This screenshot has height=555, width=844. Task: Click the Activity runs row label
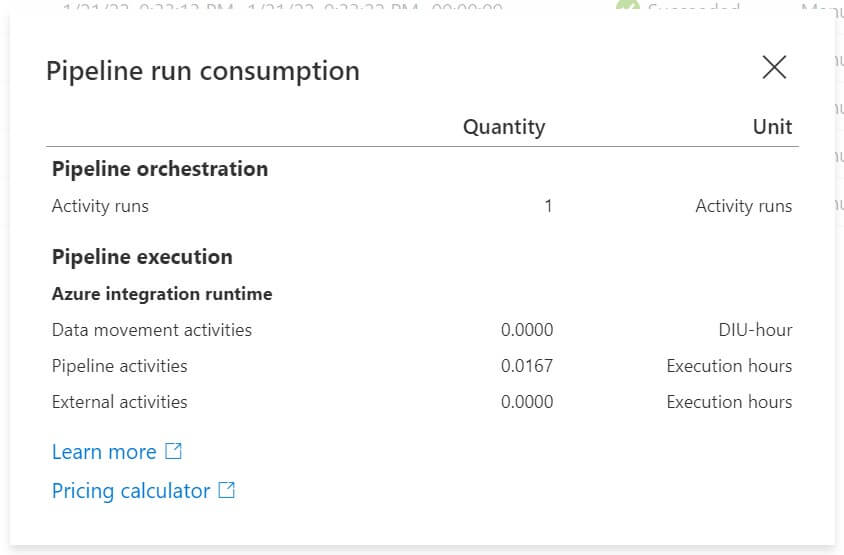click(100, 206)
